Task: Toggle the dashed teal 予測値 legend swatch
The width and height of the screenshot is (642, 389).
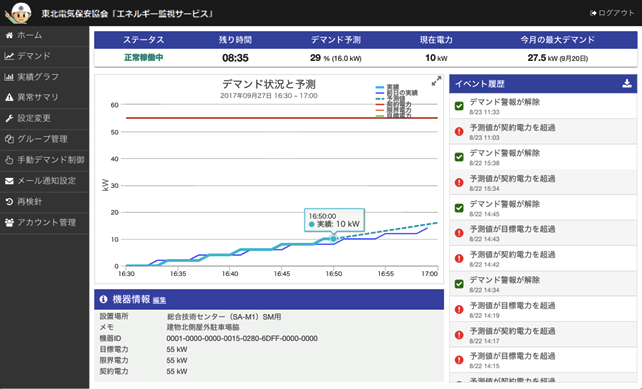Action: point(380,99)
